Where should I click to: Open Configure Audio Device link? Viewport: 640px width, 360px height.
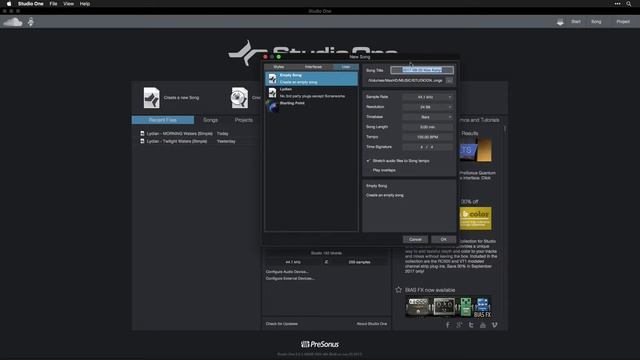pos(287,271)
